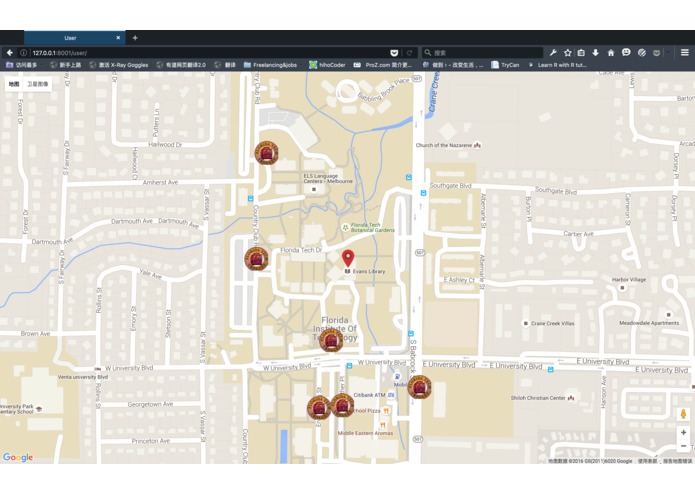Click the Middle Eastern Aromas restaurant icon
The image size is (695, 494).
[382, 425]
